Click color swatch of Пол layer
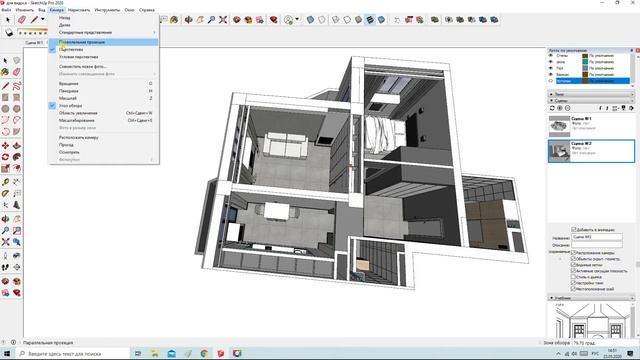This screenshot has height=360, width=640. pyautogui.click(x=585, y=68)
